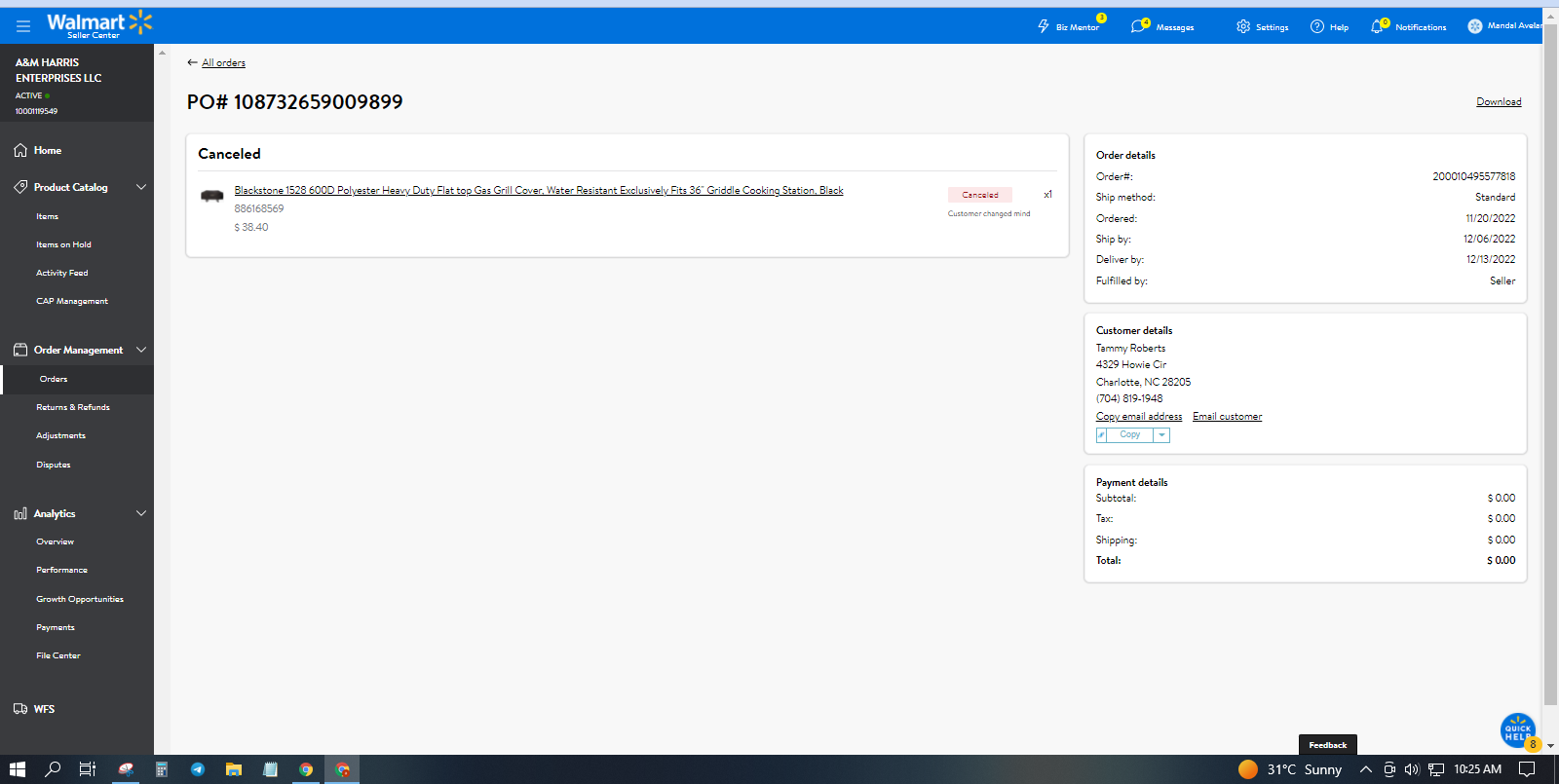Open Notepad from the taskbar

(x=270, y=769)
